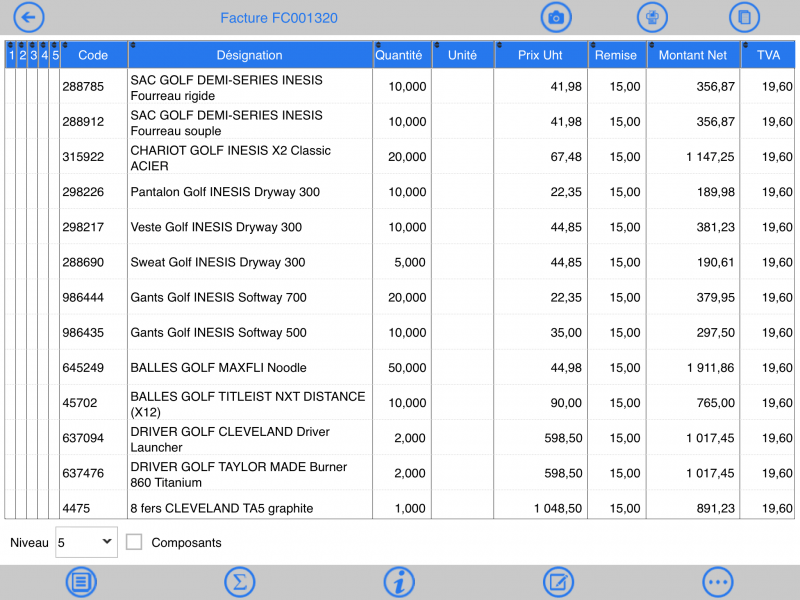800x600 pixels.
Task: Tap the edit pencil icon
Action: point(558,582)
